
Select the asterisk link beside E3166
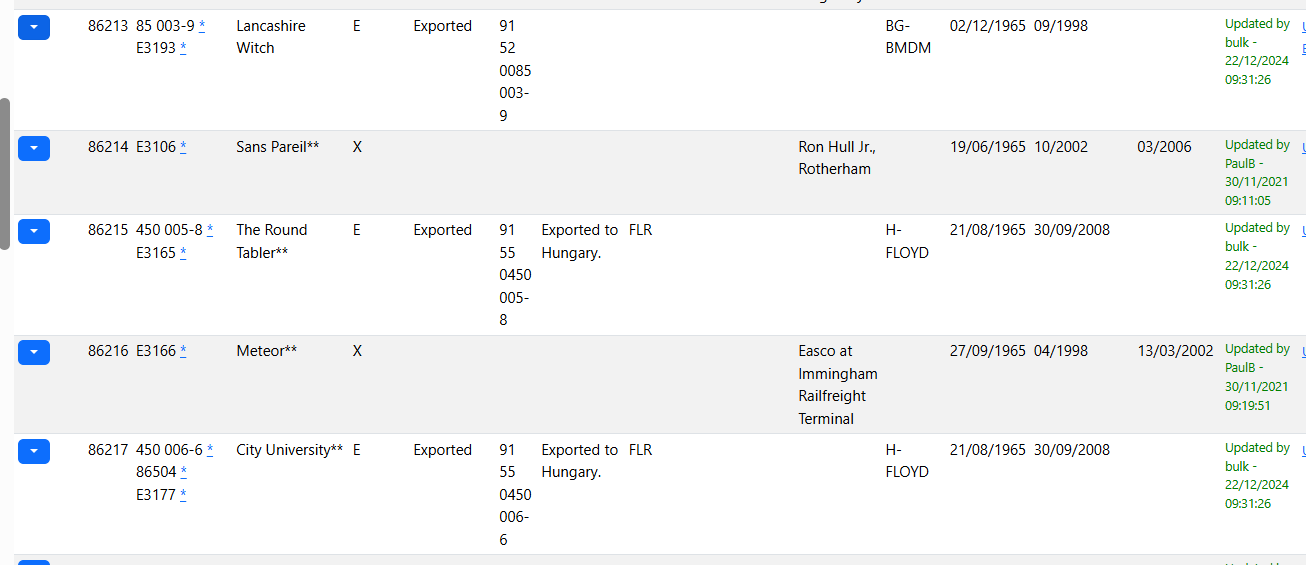tap(183, 351)
